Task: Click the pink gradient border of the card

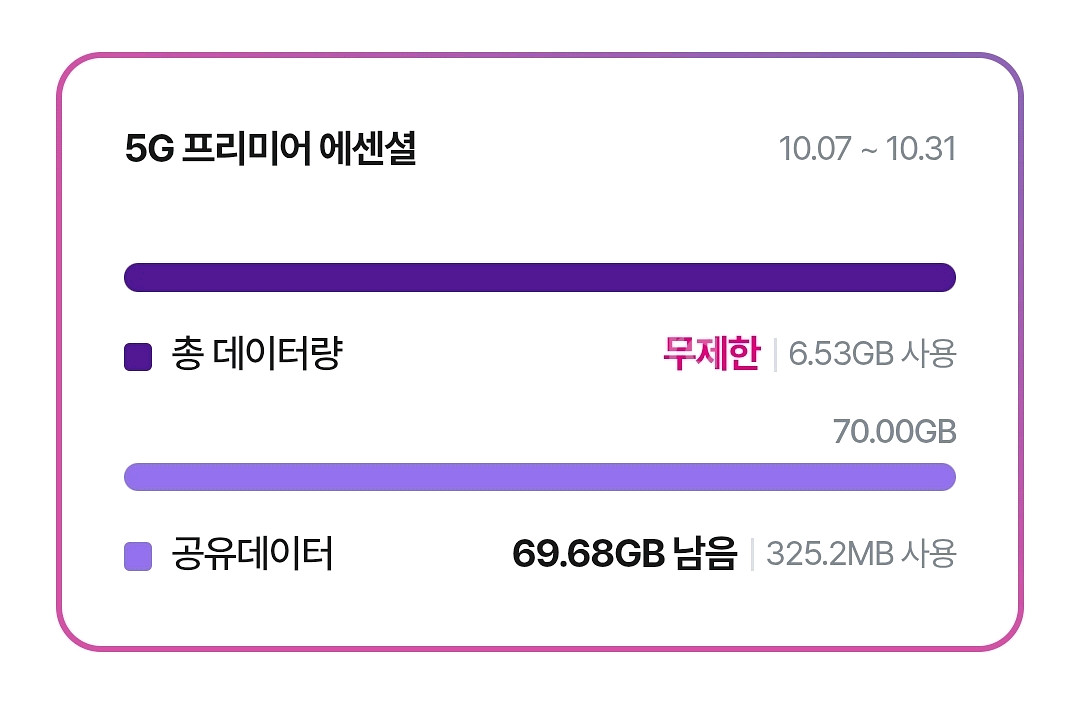Action: pos(59,350)
